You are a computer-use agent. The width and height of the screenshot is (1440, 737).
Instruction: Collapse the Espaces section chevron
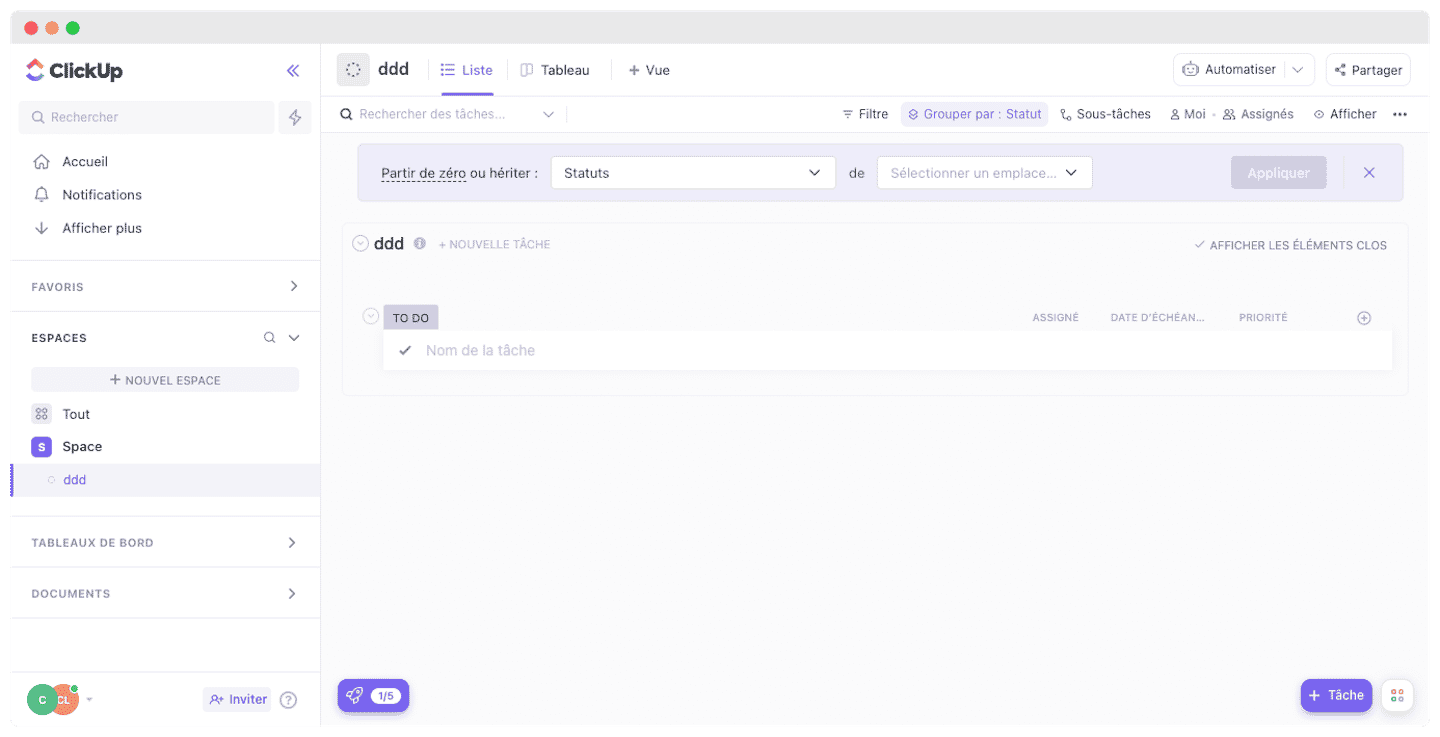tap(294, 338)
